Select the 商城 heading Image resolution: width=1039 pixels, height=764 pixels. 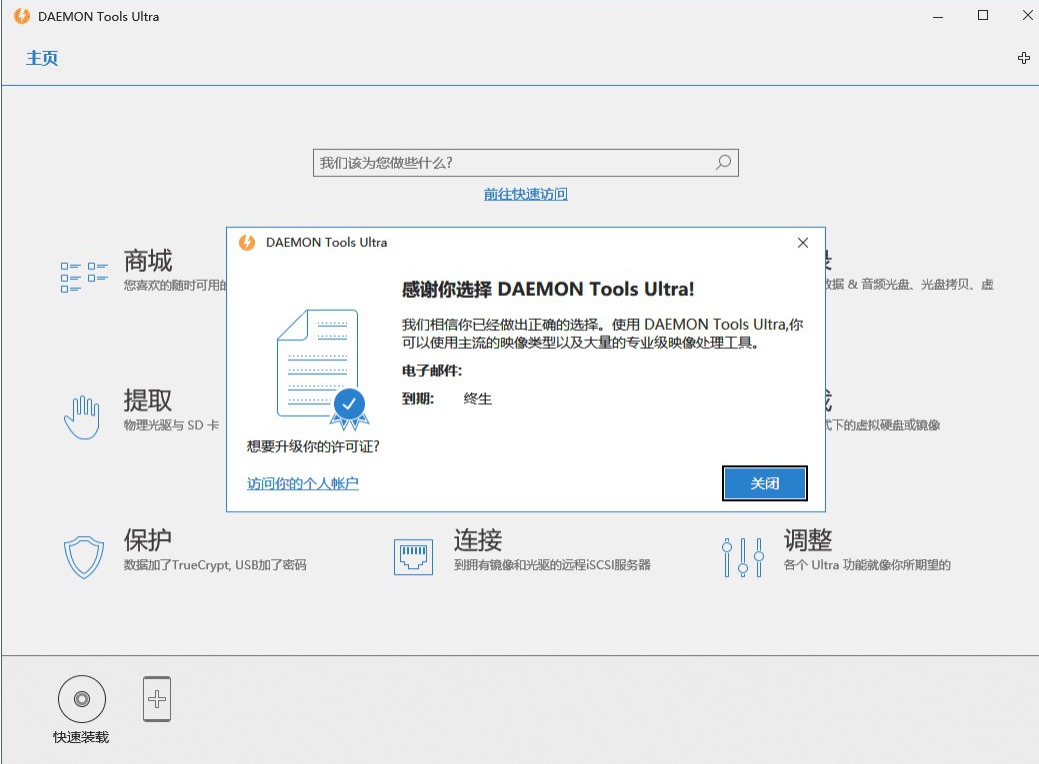(148, 260)
